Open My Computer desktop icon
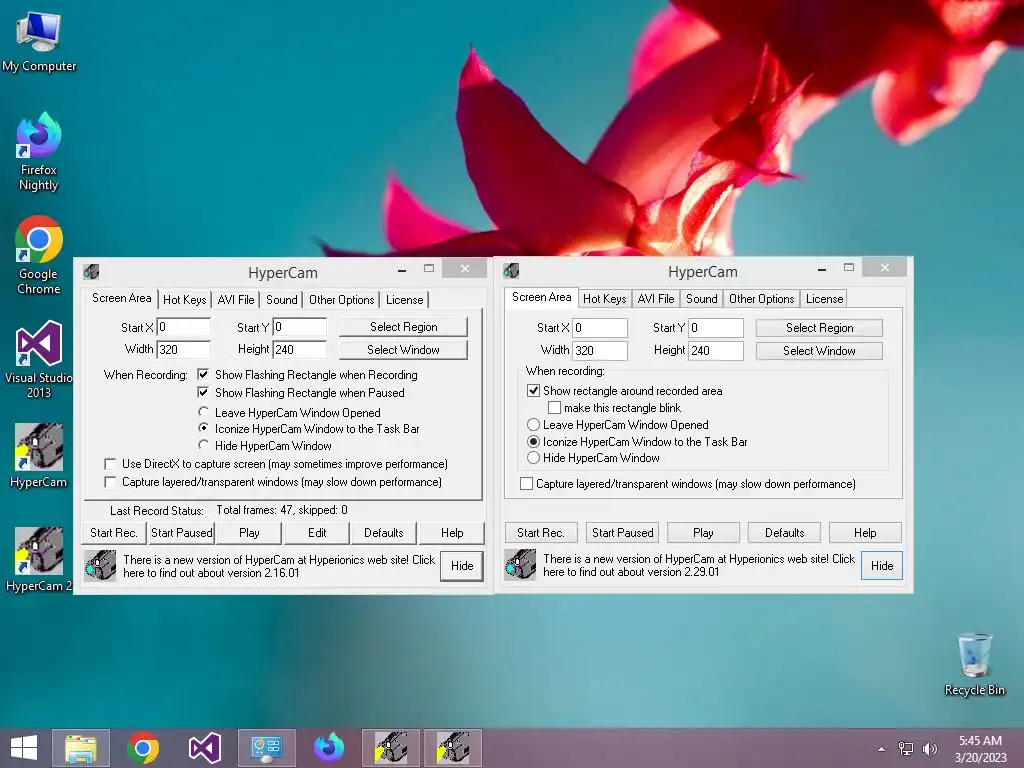Screen dimensions: 1024x768 pos(39,40)
